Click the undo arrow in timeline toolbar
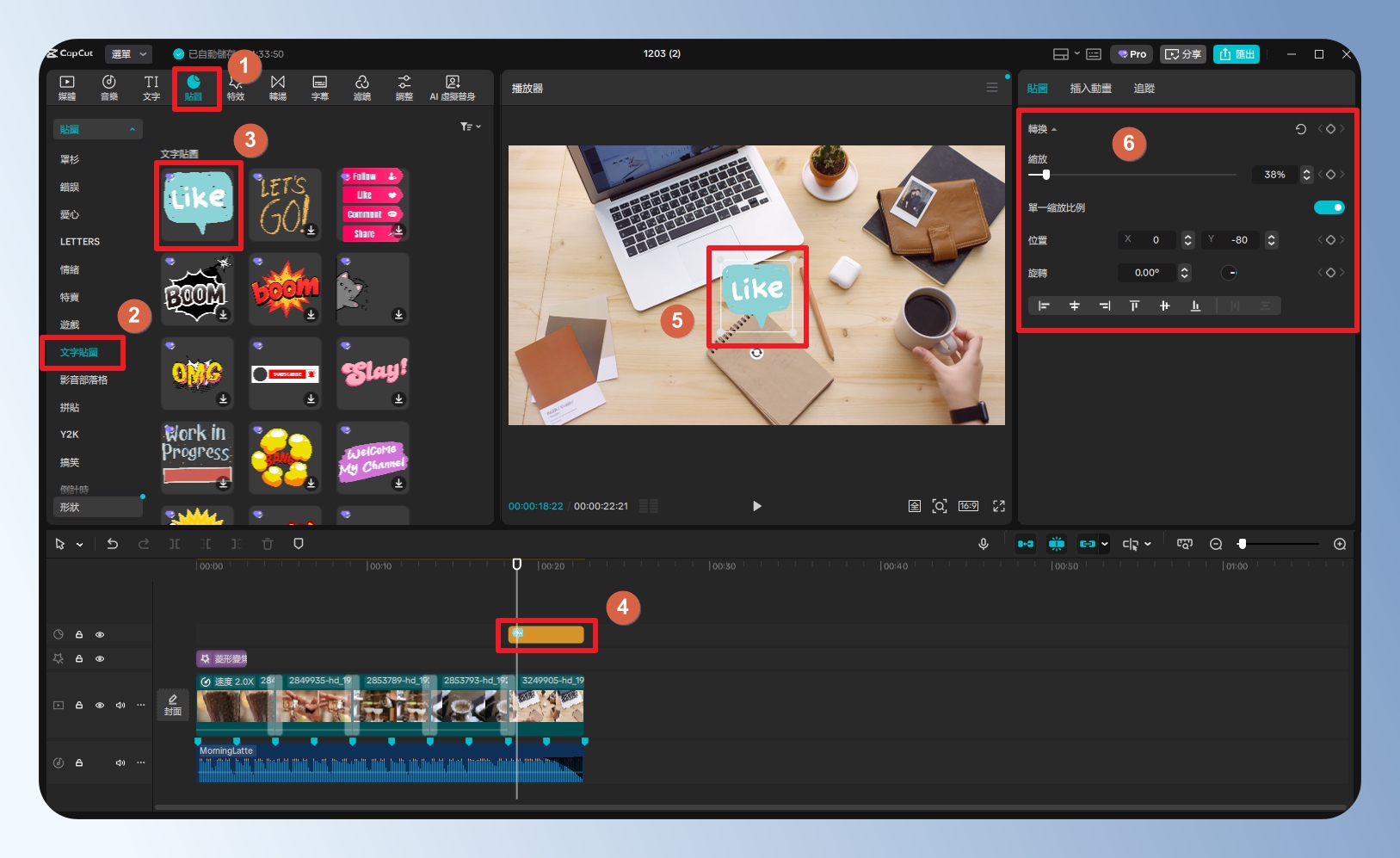Image resolution: width=1400 pixels, height=858 pixels. tap(112, 544)
